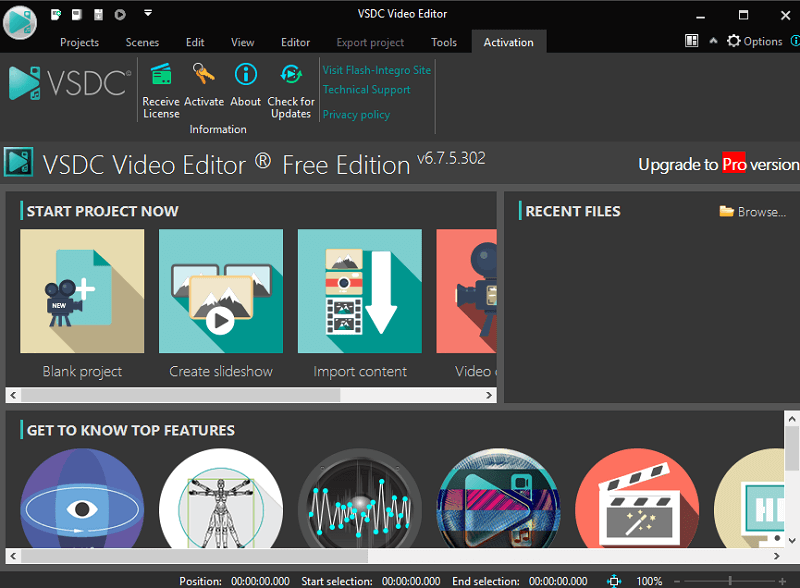Click the fit-to-screen zoom icon in status bar
The height and width of the screenshot is (588, 800).
coord(614,581)
